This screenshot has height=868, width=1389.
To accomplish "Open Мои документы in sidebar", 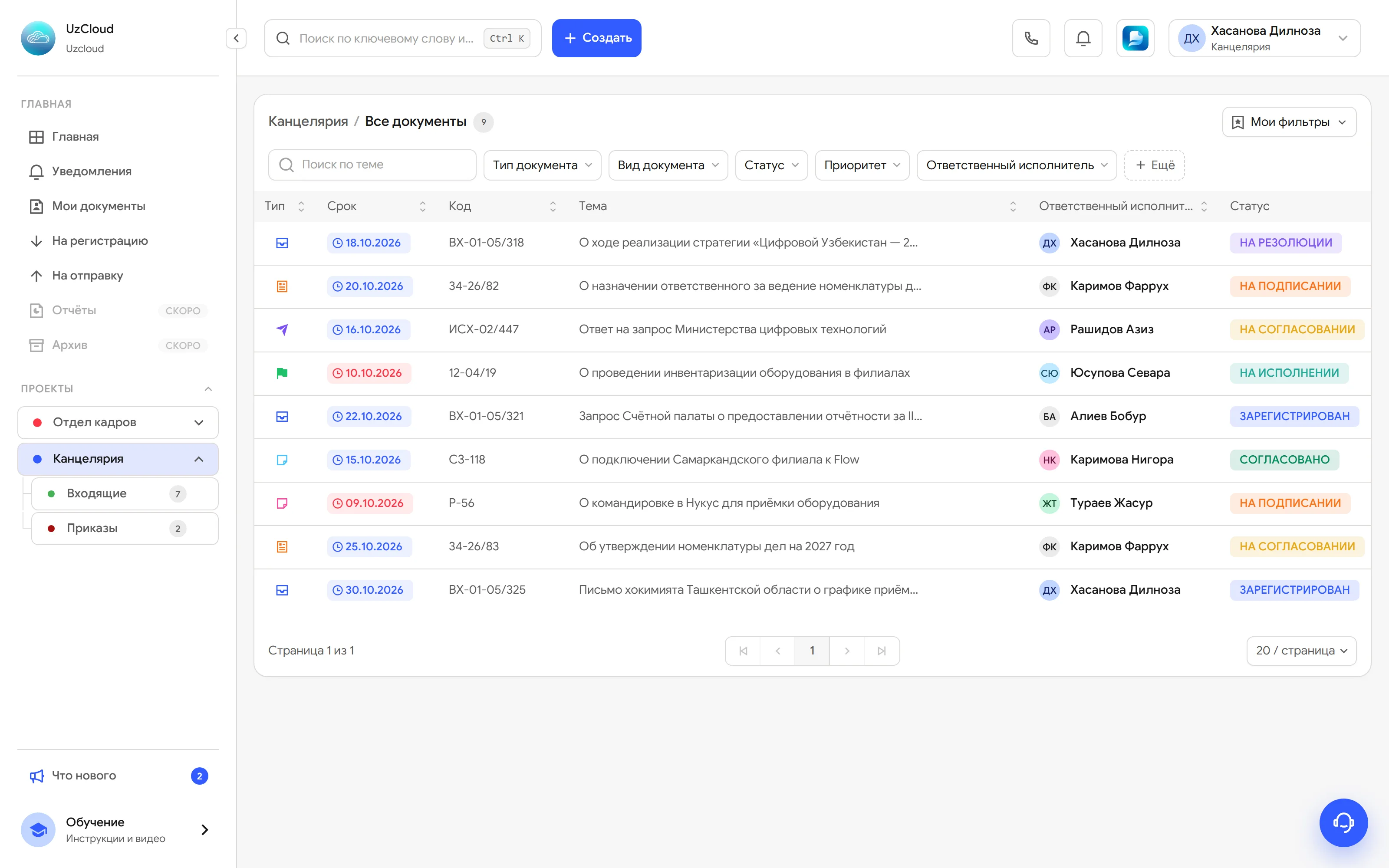I will tap(118, 206).
